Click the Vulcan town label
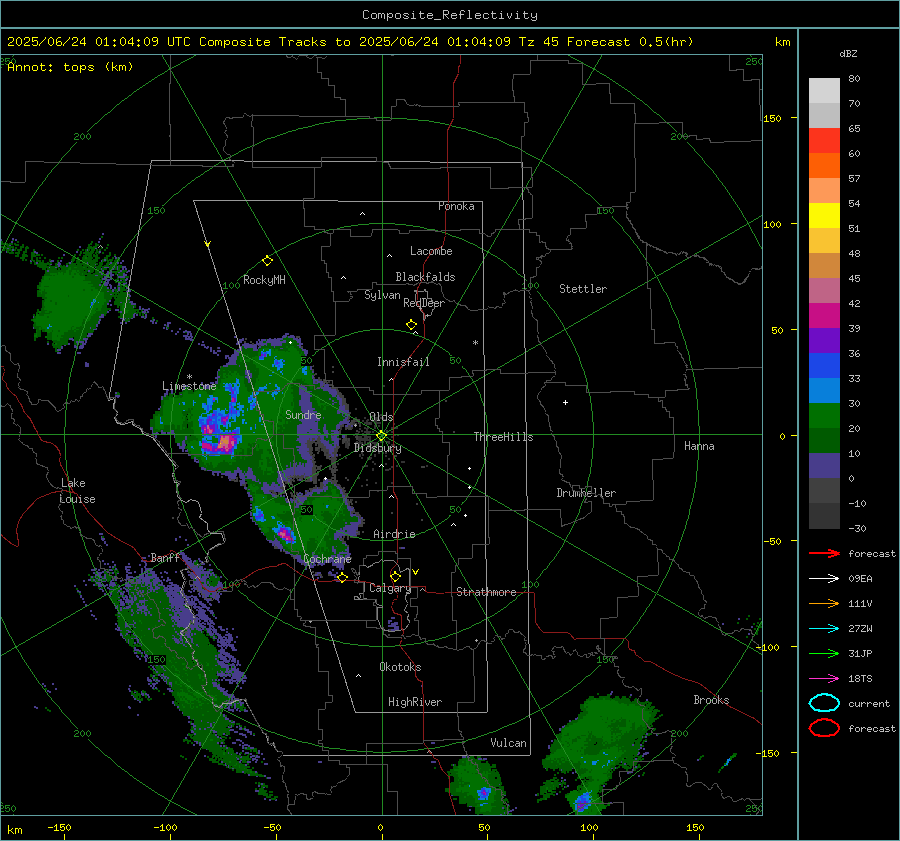Screen dimensions: 900x841 point(508,743)
